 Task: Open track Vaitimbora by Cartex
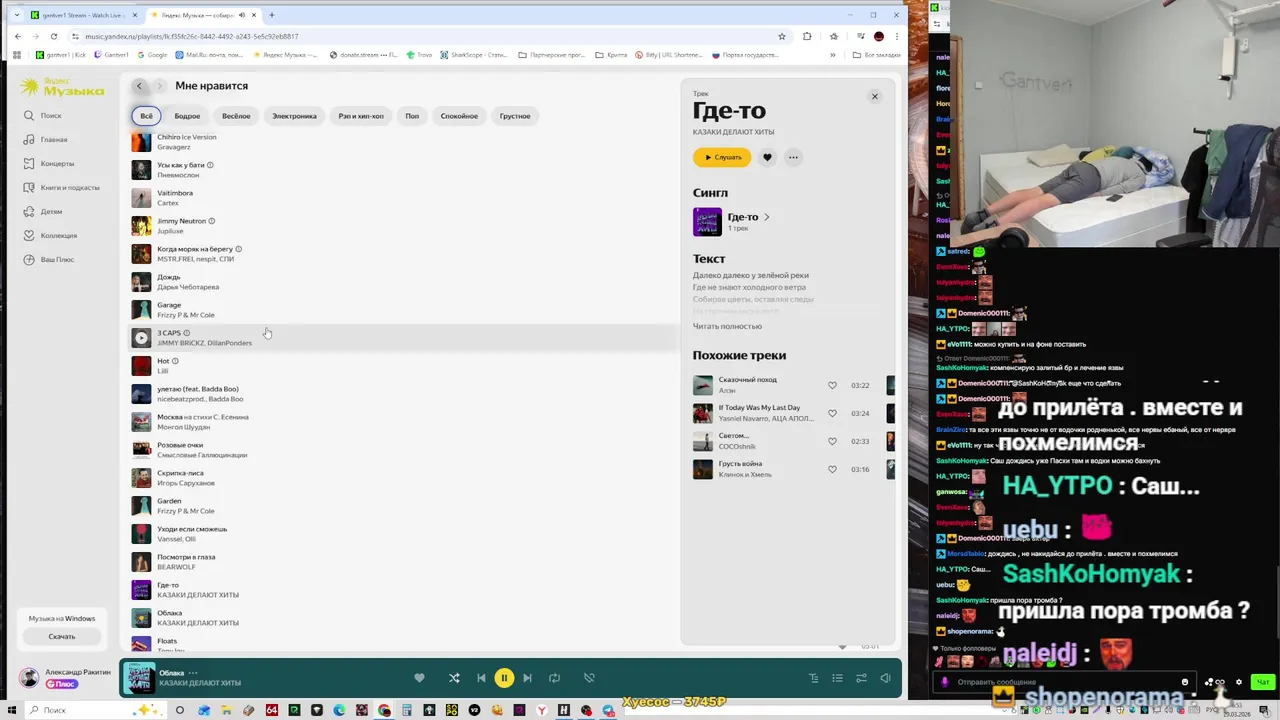tap(175, 193)
